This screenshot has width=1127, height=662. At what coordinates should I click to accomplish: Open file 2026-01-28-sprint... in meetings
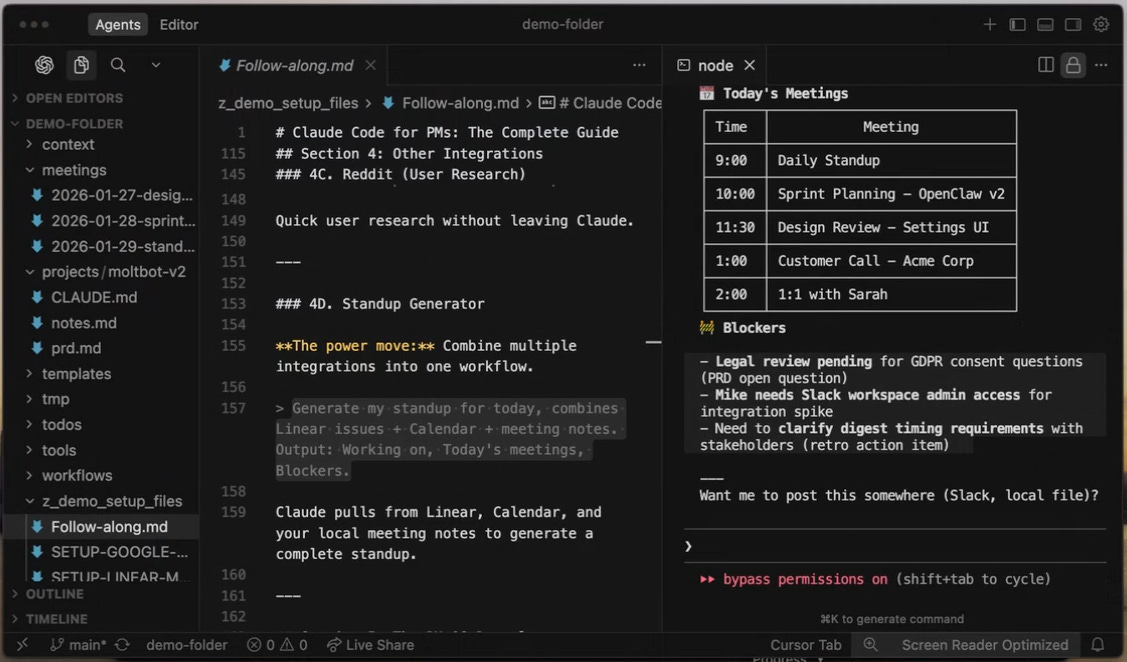tap(123, 221)
